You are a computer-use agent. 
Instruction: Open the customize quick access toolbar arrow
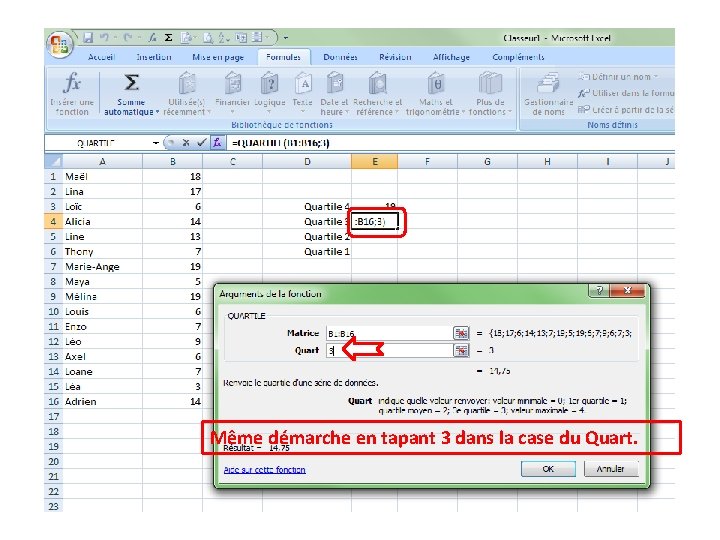pos(286,38)
